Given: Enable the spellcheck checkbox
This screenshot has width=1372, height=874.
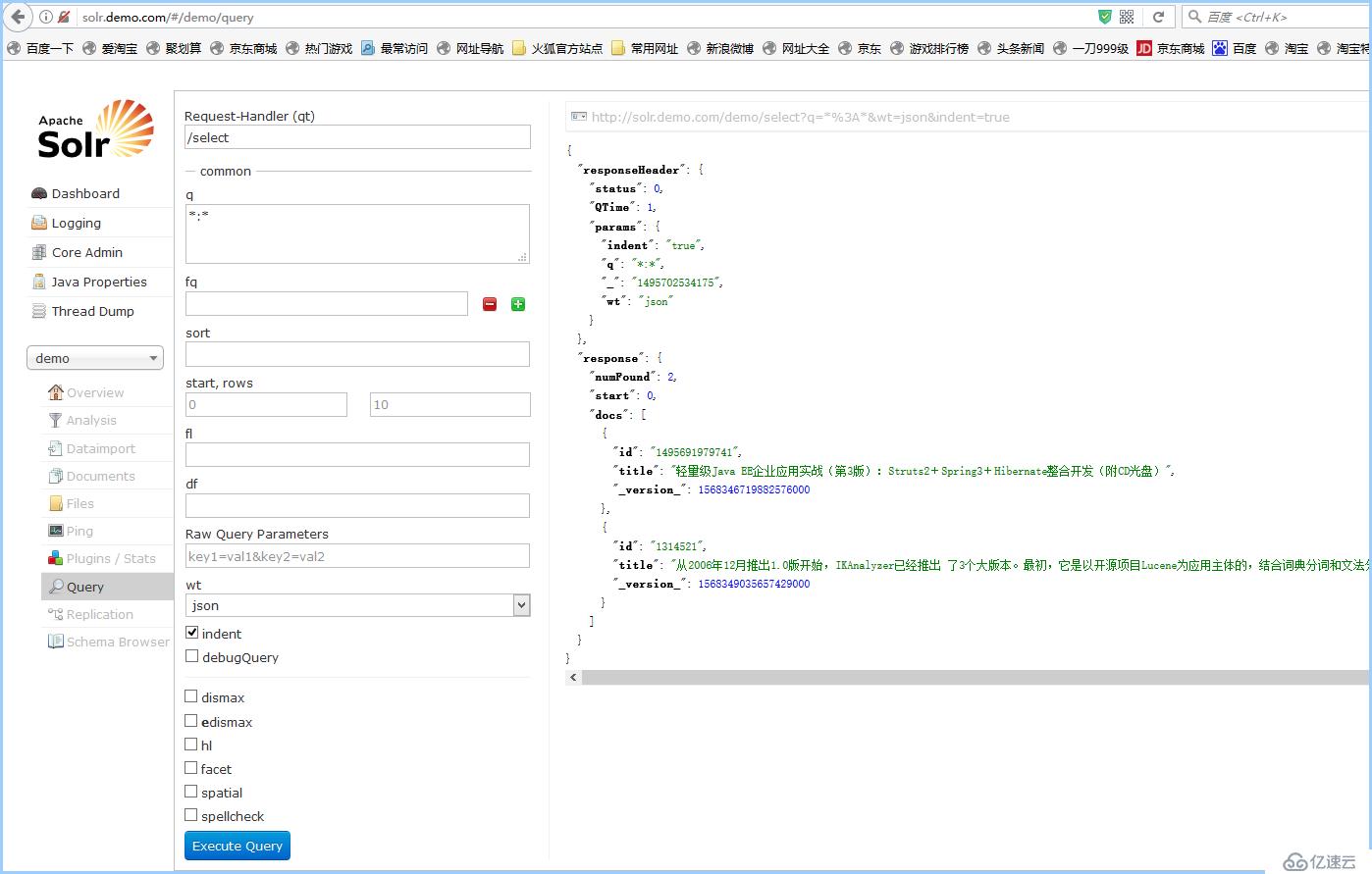Looking at the screenshot, I should [x=191, y=815].
